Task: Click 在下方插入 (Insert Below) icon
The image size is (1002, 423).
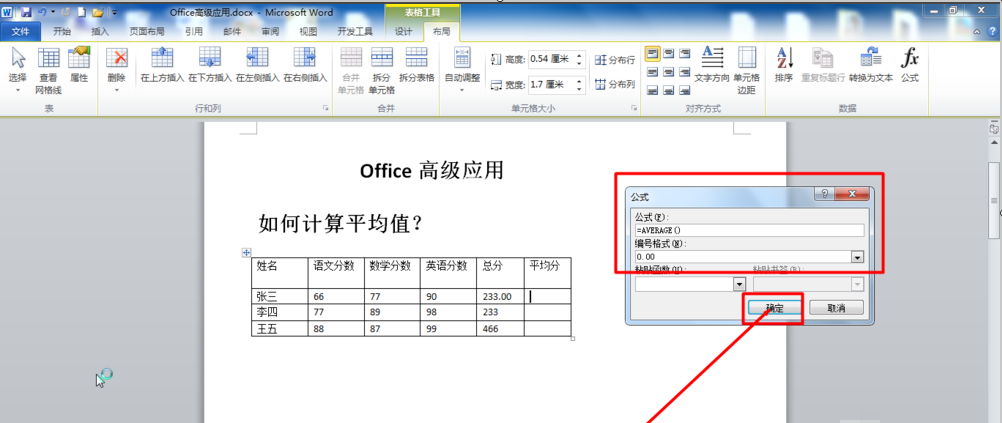Action: pyautogui.click(x=210, y=58)
